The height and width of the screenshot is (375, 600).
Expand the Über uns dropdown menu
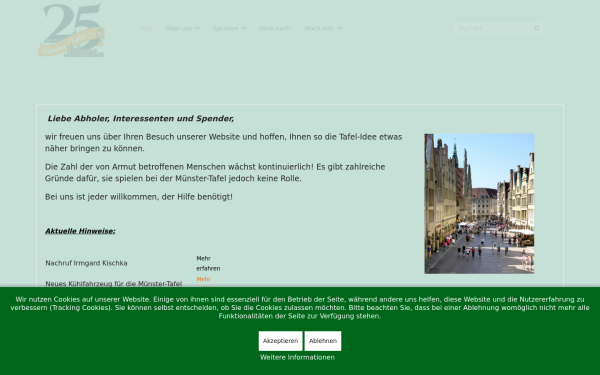[183, 28]
